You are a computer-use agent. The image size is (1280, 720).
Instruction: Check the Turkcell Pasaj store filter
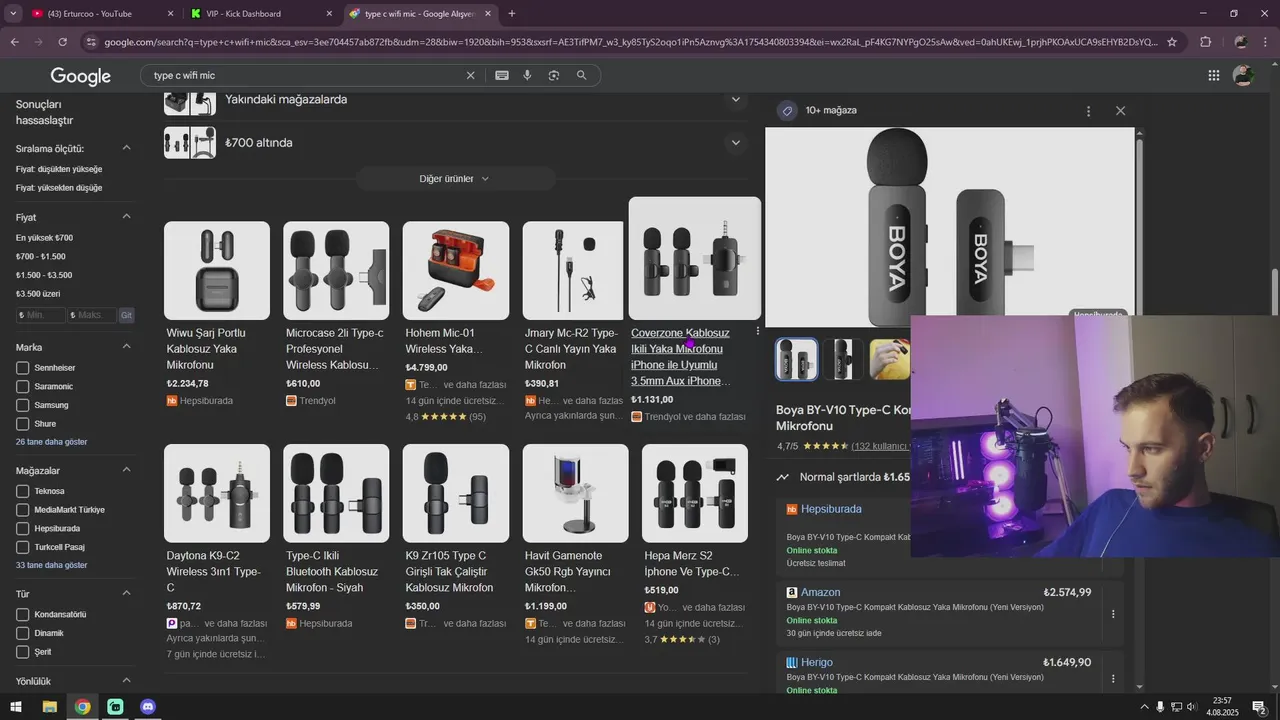pos(22,547)
